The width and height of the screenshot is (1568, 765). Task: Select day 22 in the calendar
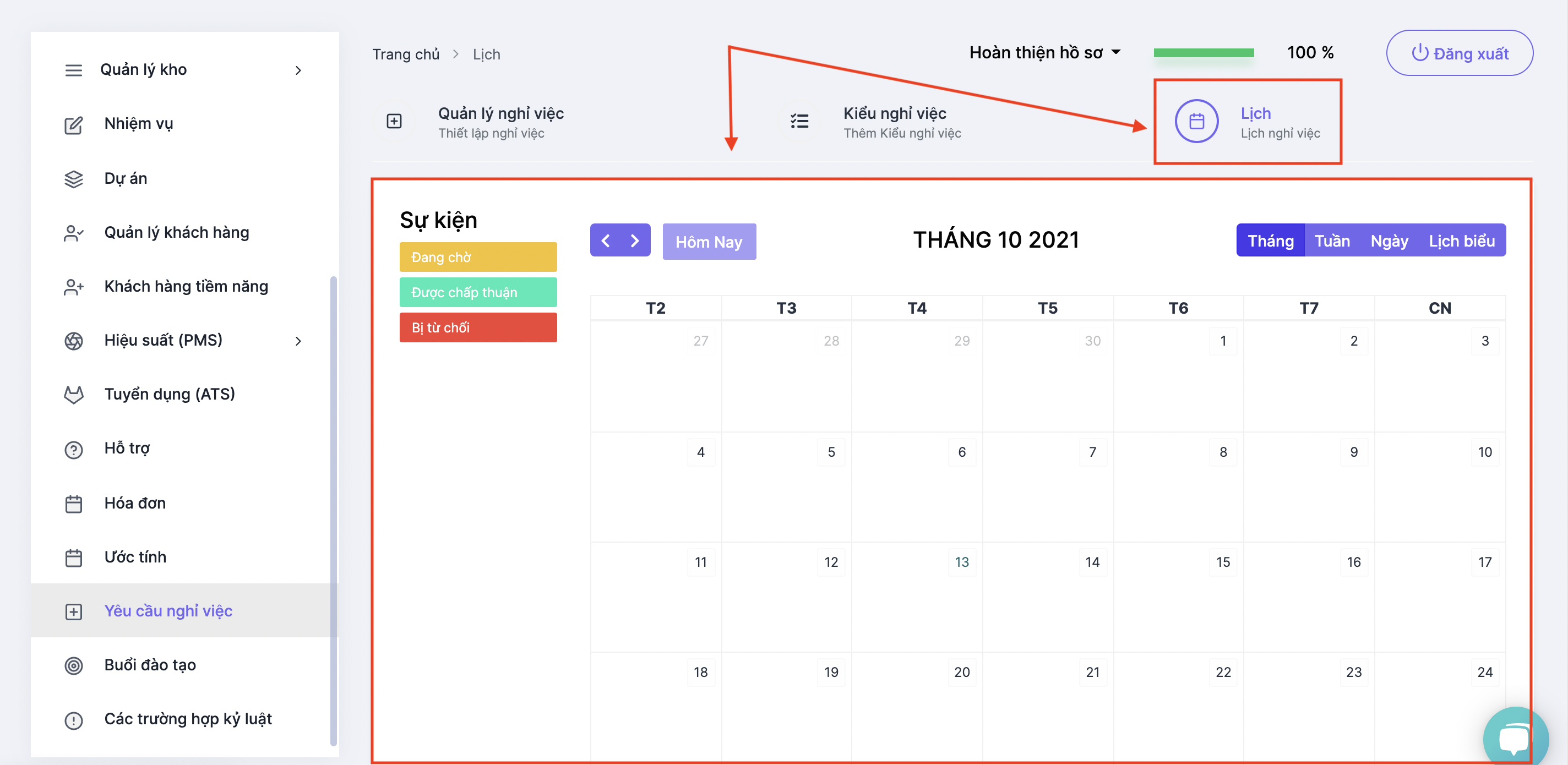click(1223, 673)
